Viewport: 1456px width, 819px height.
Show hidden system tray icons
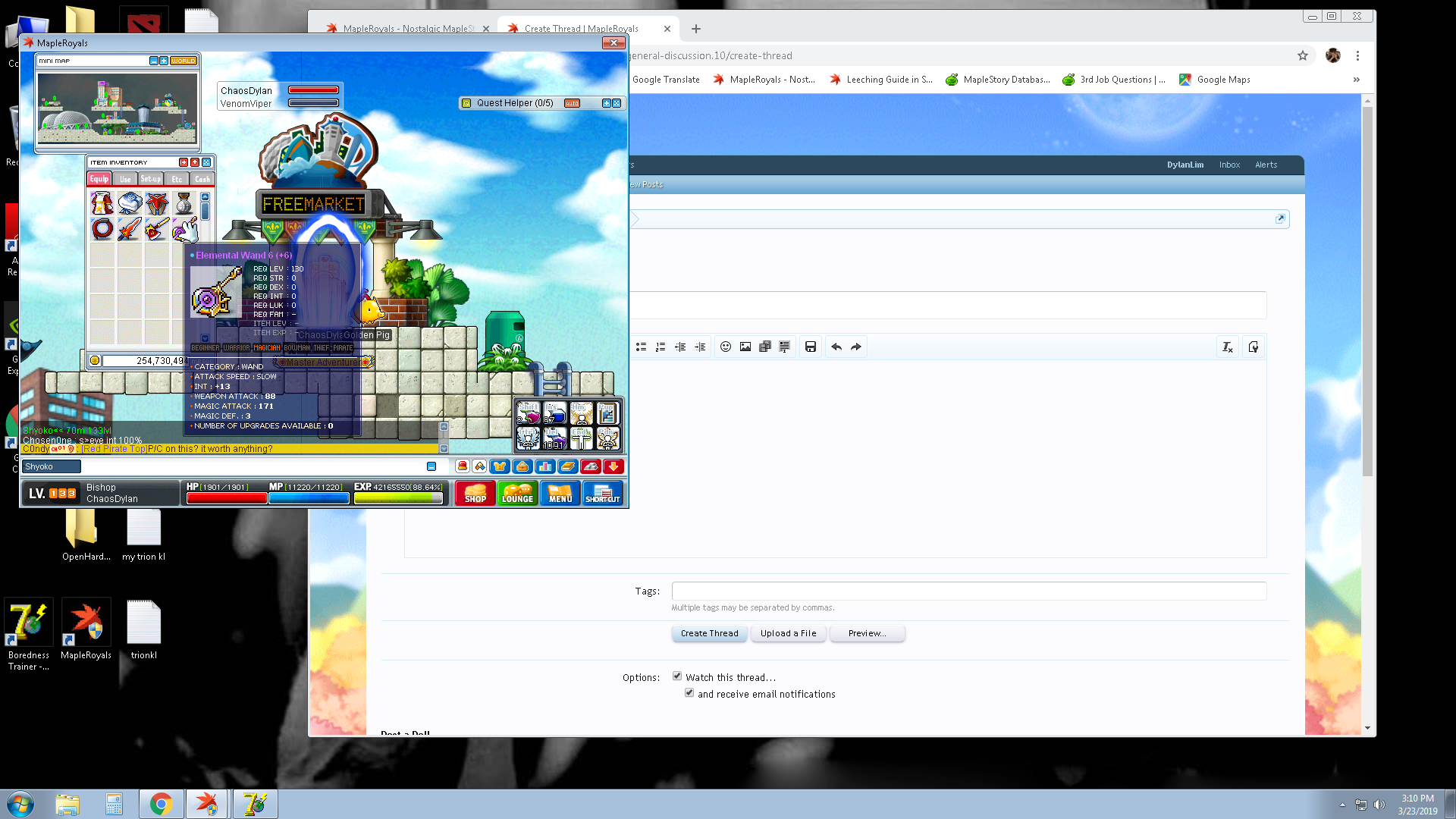[x=1342, y=805]
